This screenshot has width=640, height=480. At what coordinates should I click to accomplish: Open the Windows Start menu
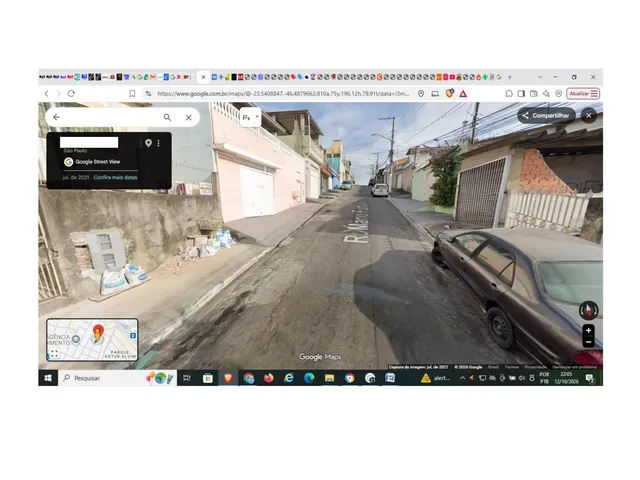pyautogui.click(x=48, y=378)
